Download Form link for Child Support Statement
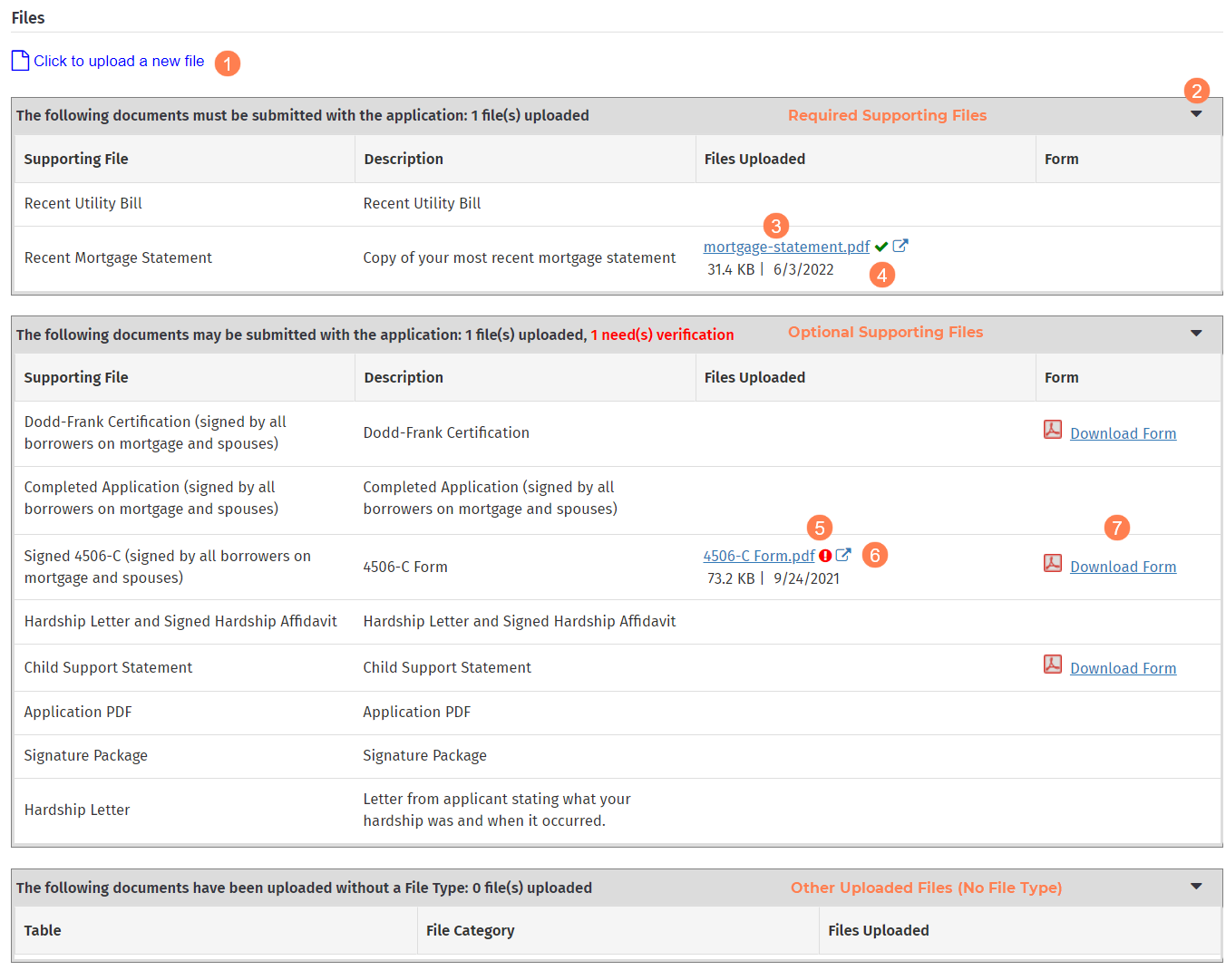 [1123, 668]
